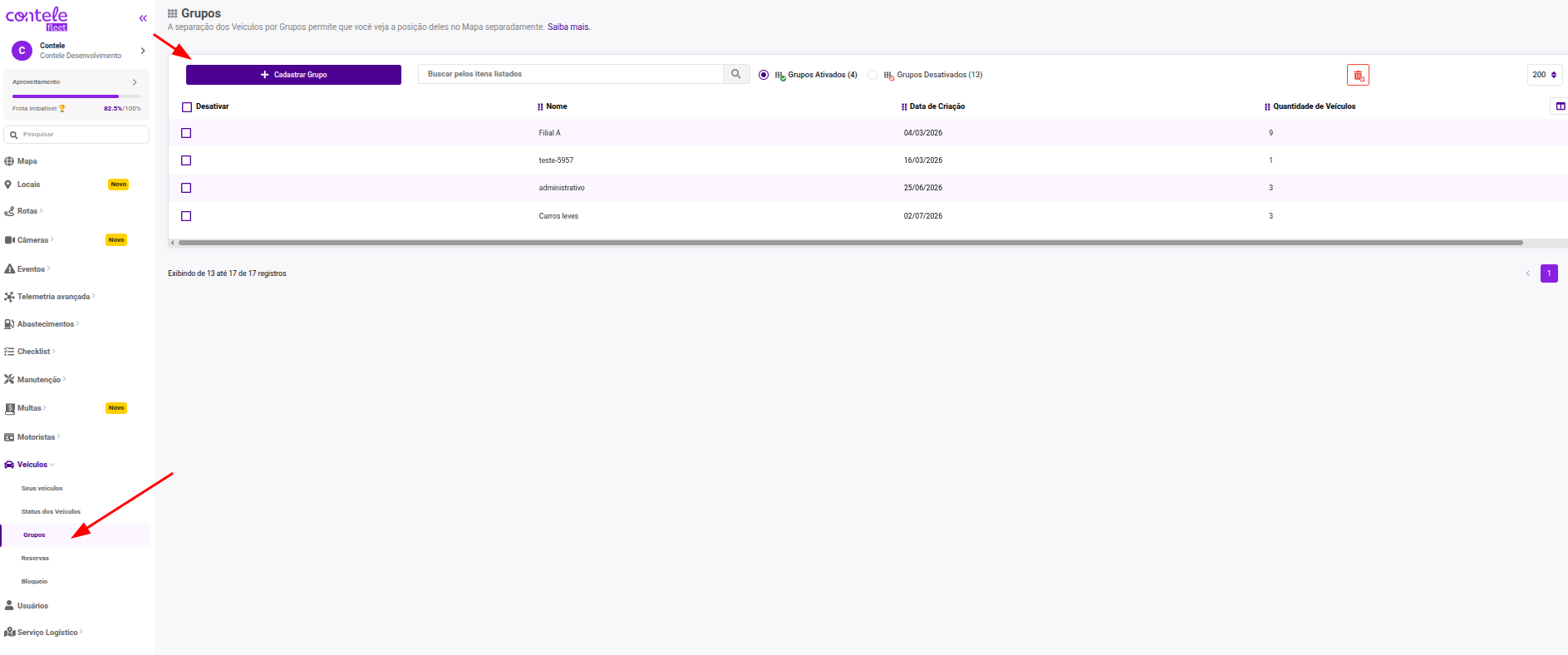Screen dimensions: 1568x655
Task: Open the Mapa globe icon
Action: pos(9,161)
